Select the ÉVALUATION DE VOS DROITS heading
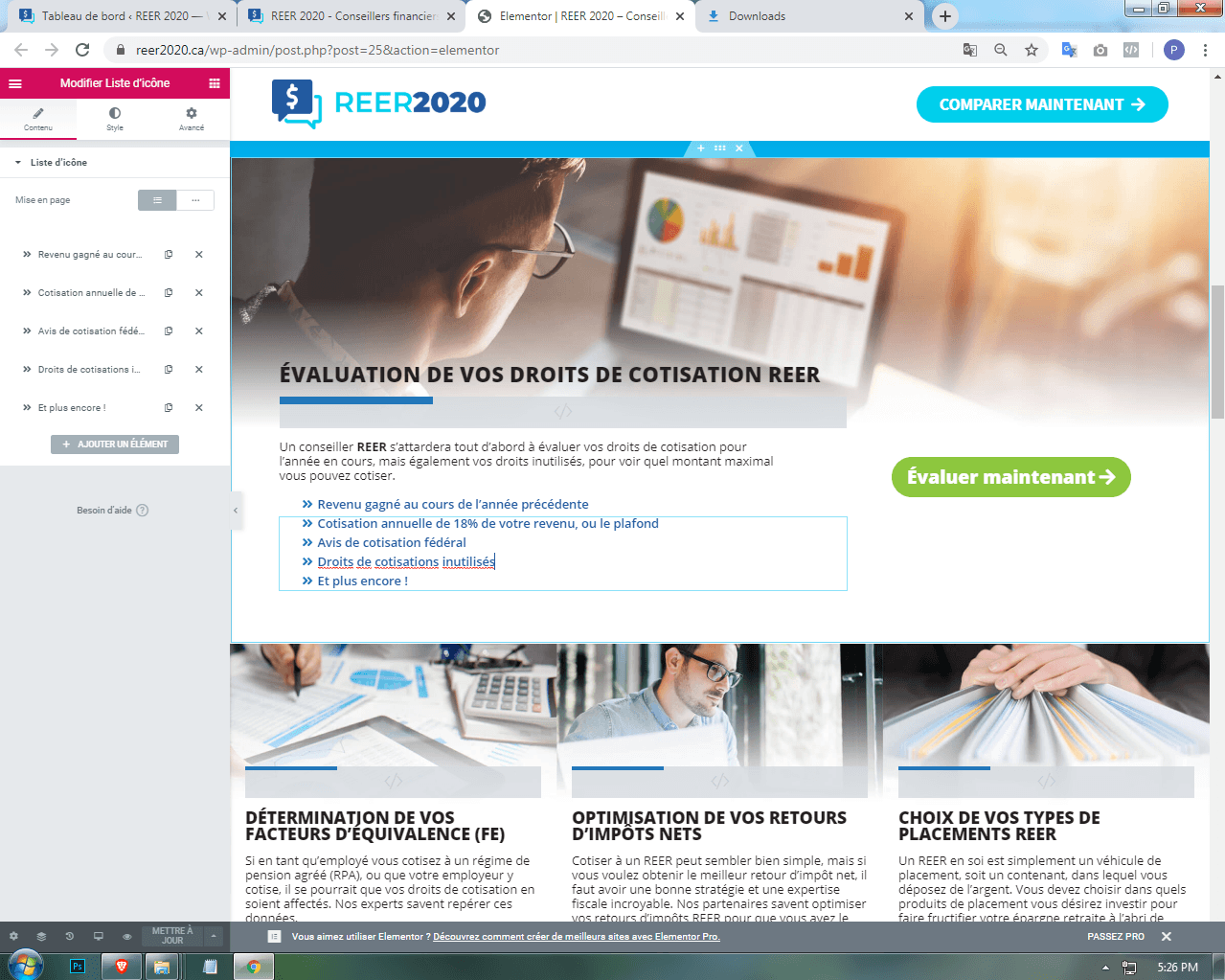 coord(550,375)
